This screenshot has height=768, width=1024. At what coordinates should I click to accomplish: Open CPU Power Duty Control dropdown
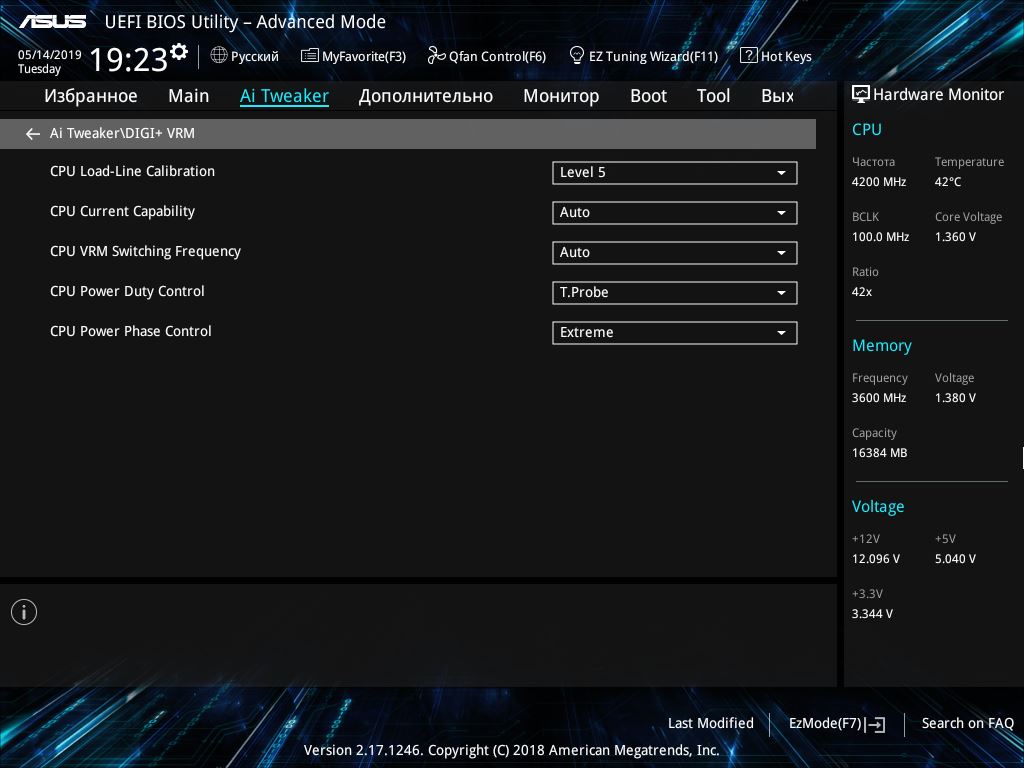pyautogui.click(x=675, y=293)
